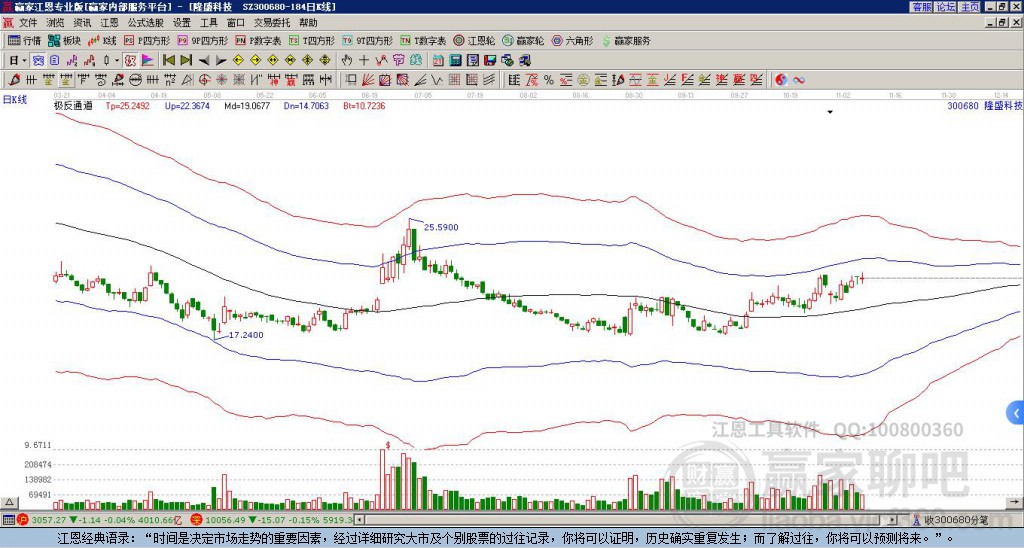
Task: Click the 板块 toolbar button
Action: click(x=64, y=40)
